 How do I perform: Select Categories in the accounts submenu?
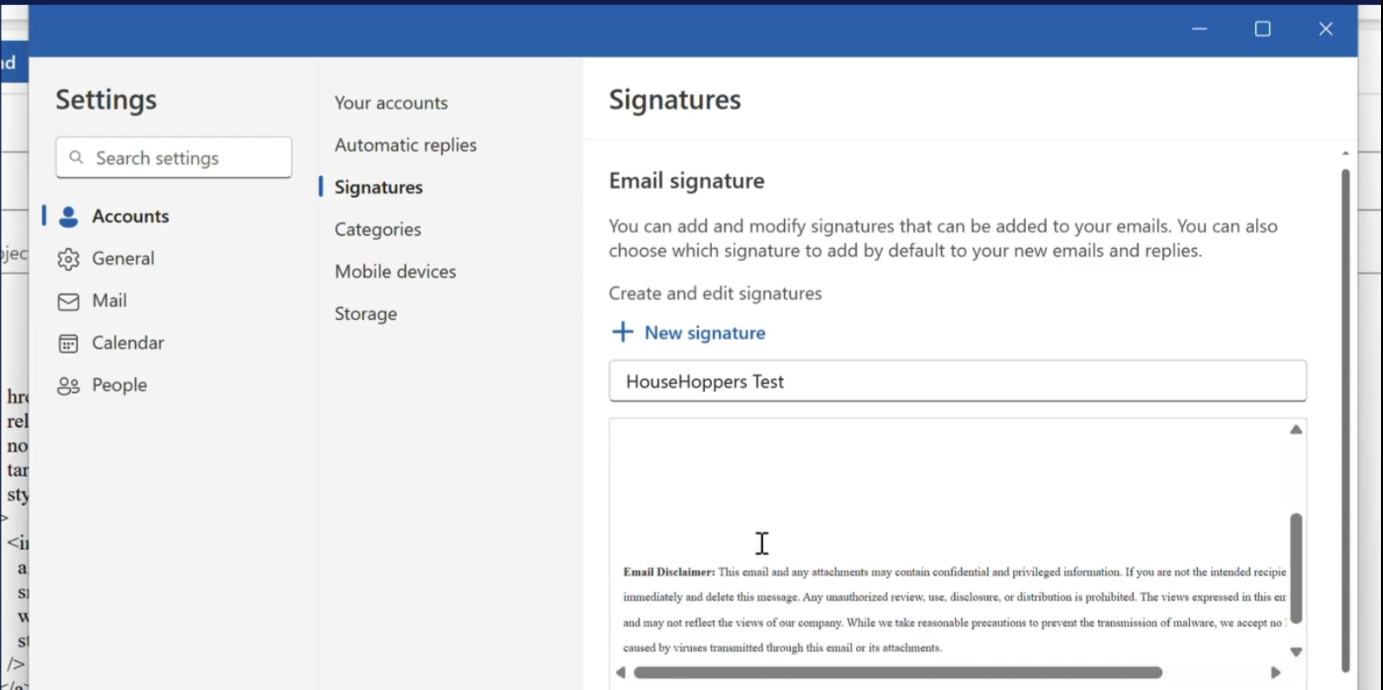(x=377, y=229)
